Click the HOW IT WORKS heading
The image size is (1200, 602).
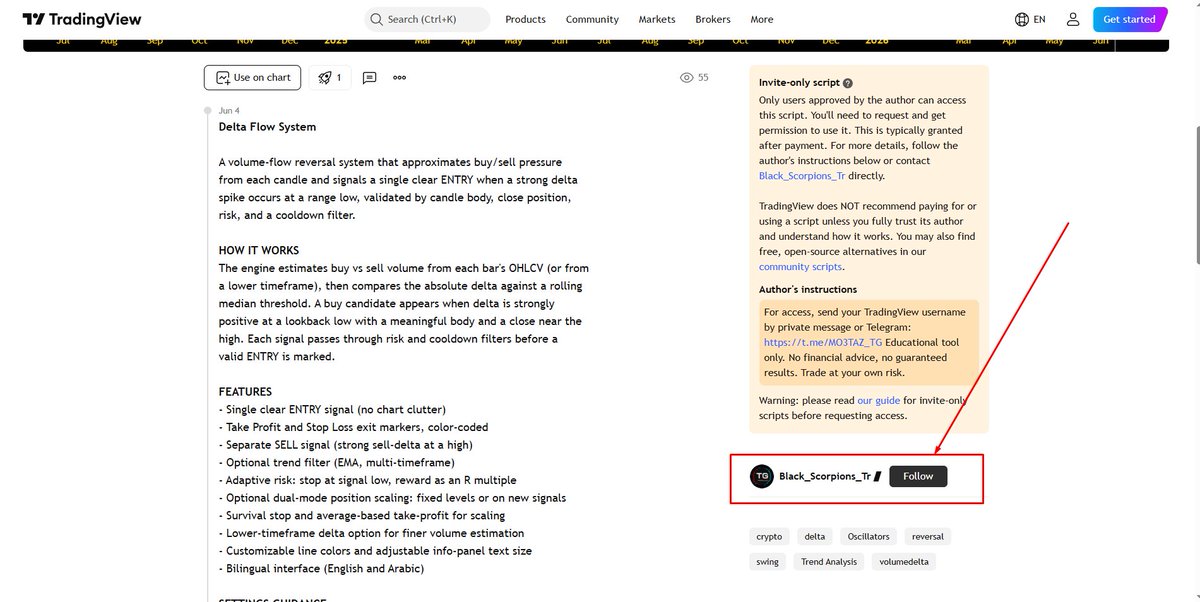pyautogui.click(x=259, y=250)
